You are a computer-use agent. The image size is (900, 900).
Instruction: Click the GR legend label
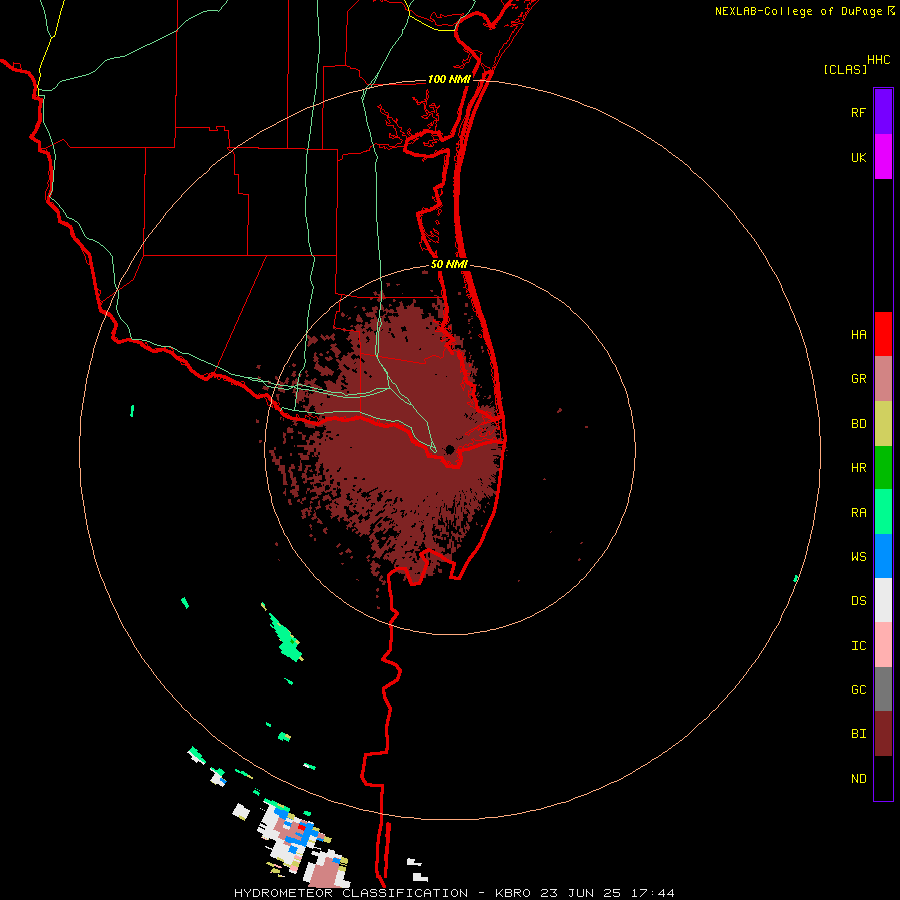(x=858, y=379)
